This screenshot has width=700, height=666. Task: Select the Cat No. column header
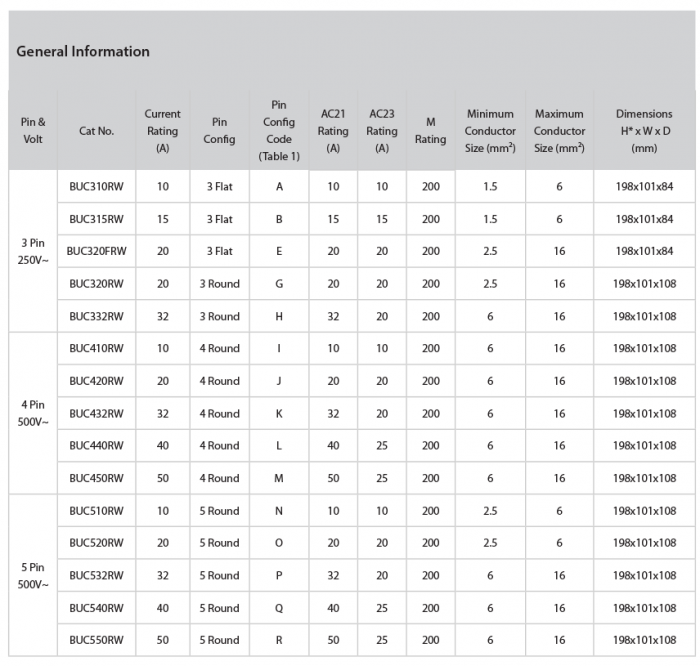tap(97, 132)
